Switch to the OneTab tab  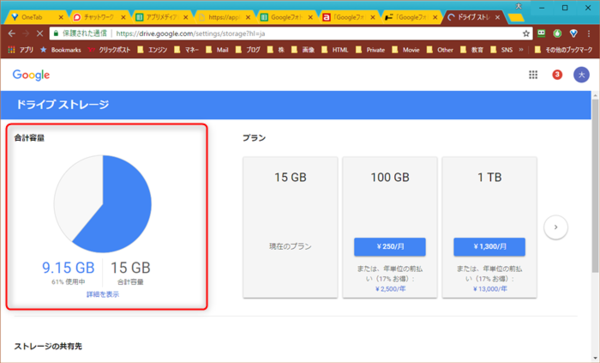pos(36,17)
